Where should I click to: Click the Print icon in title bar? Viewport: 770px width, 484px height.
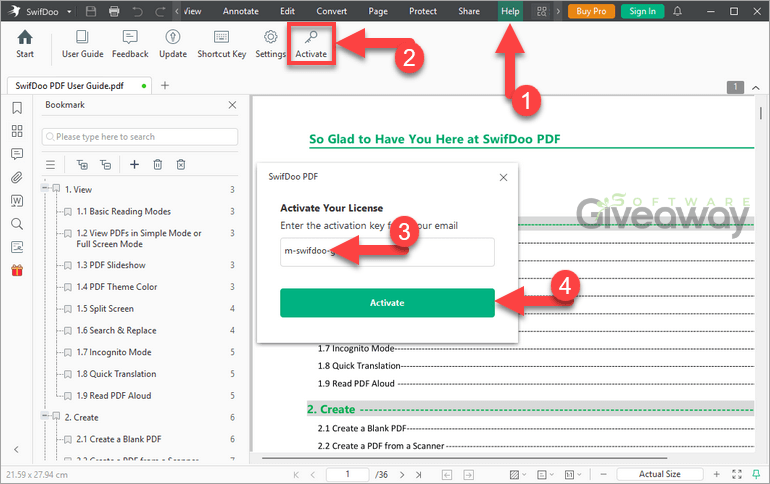(x=114, y=11)
